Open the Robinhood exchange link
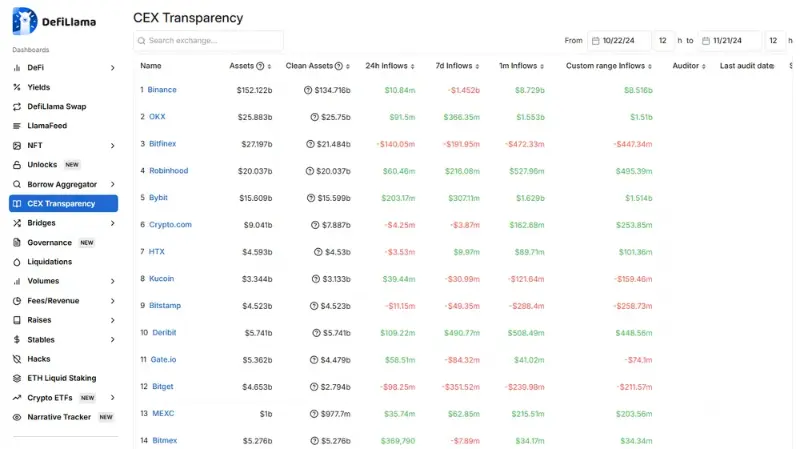800x449 pixels. (x=168, y=170)
